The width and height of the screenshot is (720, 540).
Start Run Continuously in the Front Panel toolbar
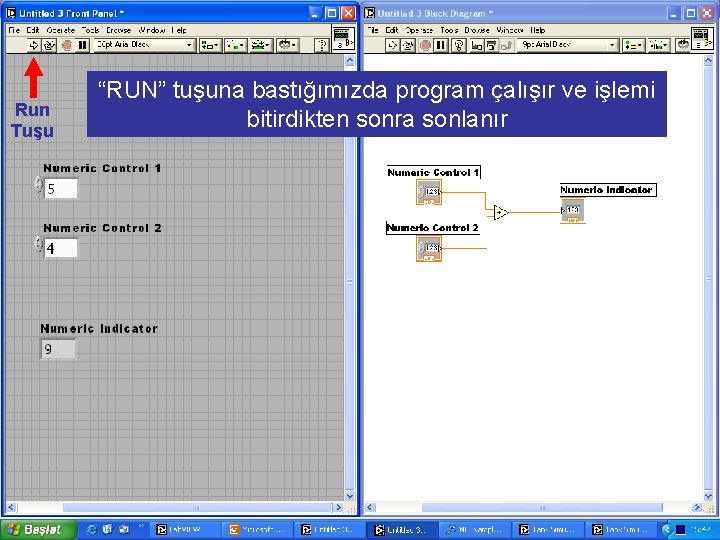click(49, 45)
